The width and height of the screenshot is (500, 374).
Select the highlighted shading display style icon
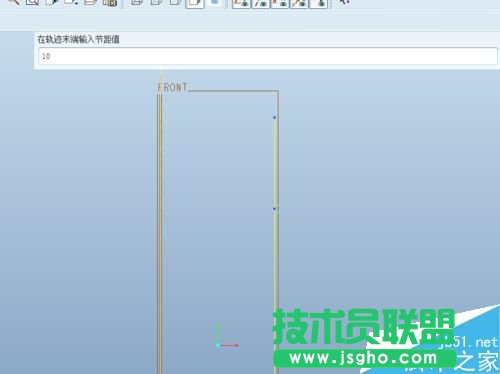pyautogui.click(x=195, y=3)
